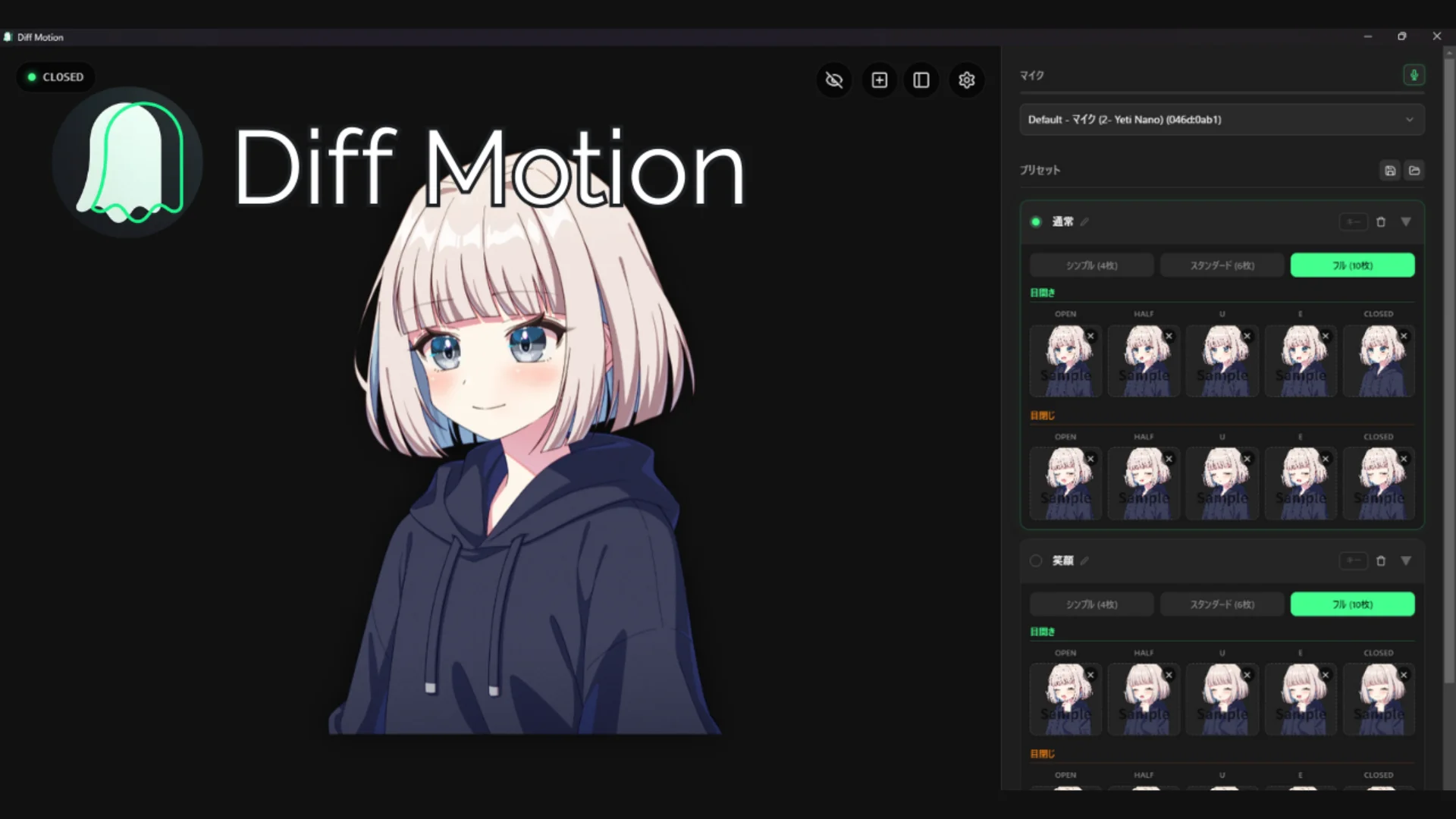Select the 笑顔 preset radio button
This screenshot has width=1456, height=819.
(x=1036, y=561)
